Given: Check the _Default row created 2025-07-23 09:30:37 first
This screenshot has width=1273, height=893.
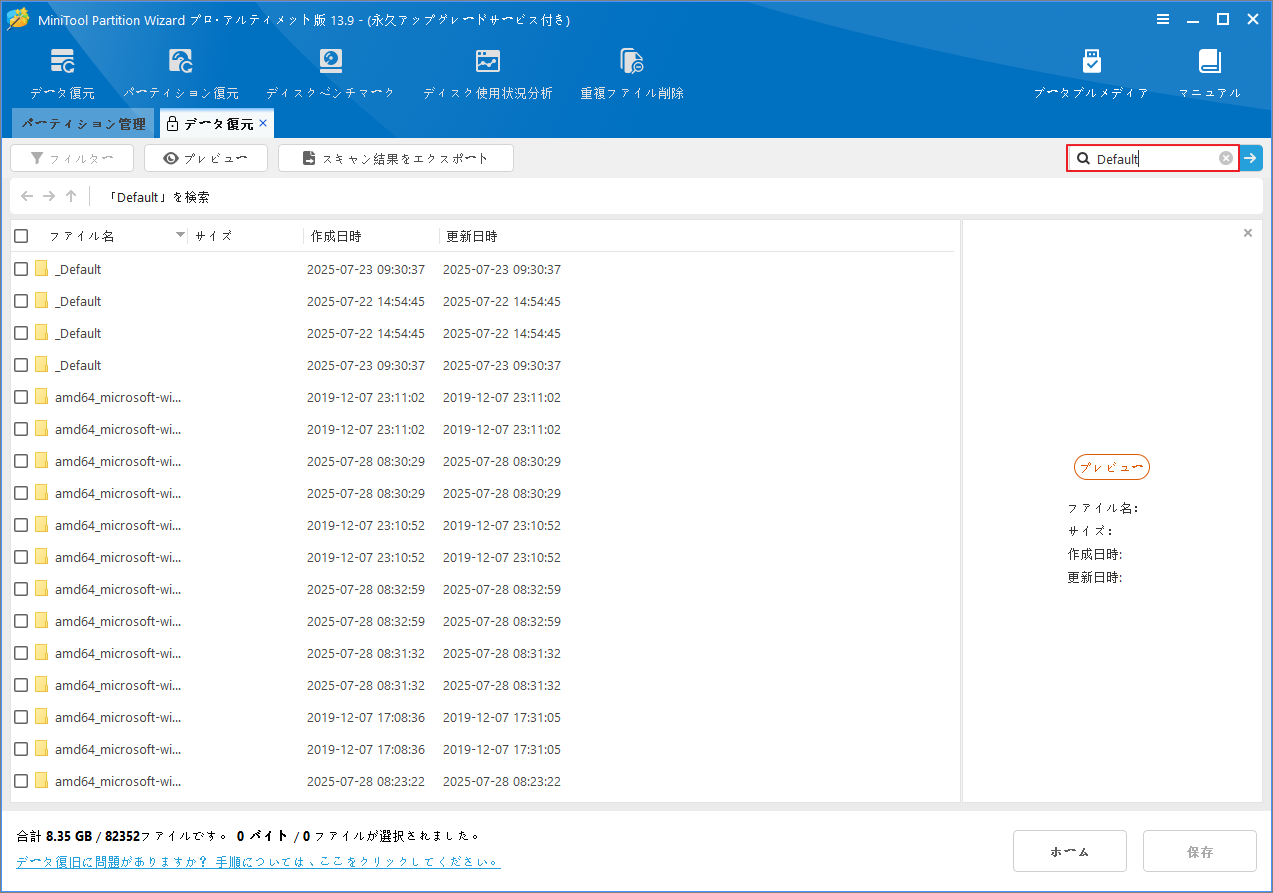Looking at the screenshot, I should pos(21,269).
